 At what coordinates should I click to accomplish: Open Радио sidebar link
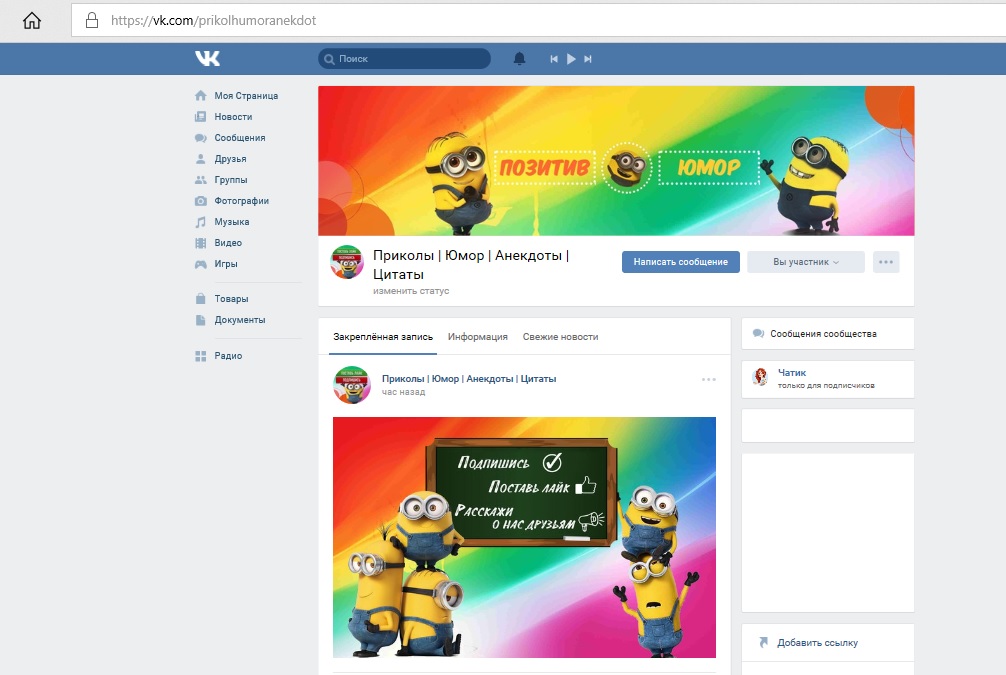(228, 355)
